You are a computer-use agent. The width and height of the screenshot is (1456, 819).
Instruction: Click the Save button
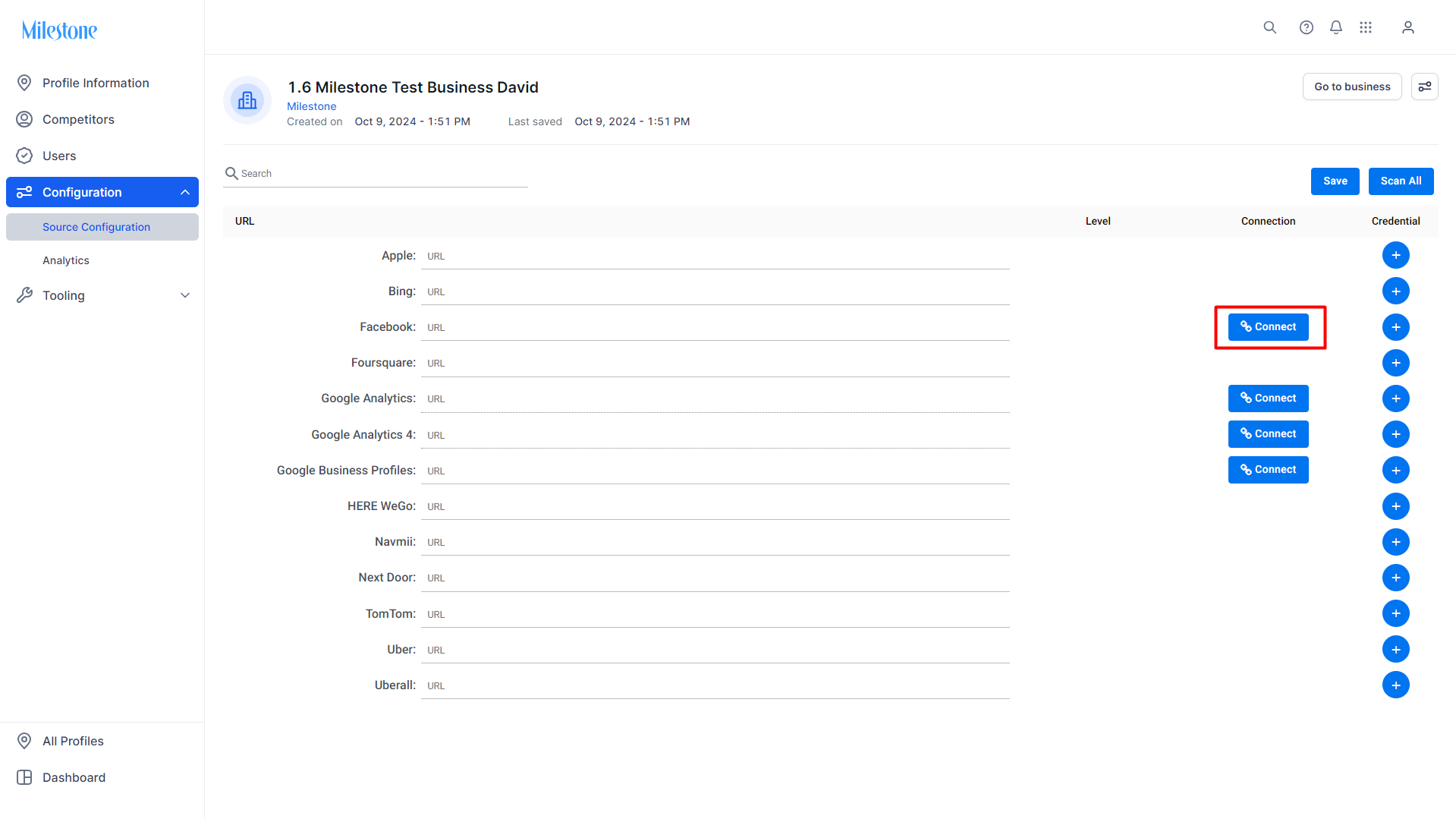[x=1335, y=181]
